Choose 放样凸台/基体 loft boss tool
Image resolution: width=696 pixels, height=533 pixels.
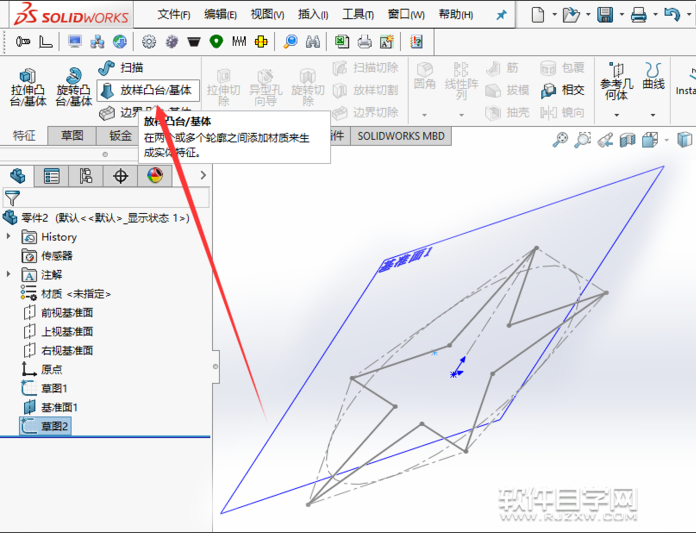click(x=148, y=91)
